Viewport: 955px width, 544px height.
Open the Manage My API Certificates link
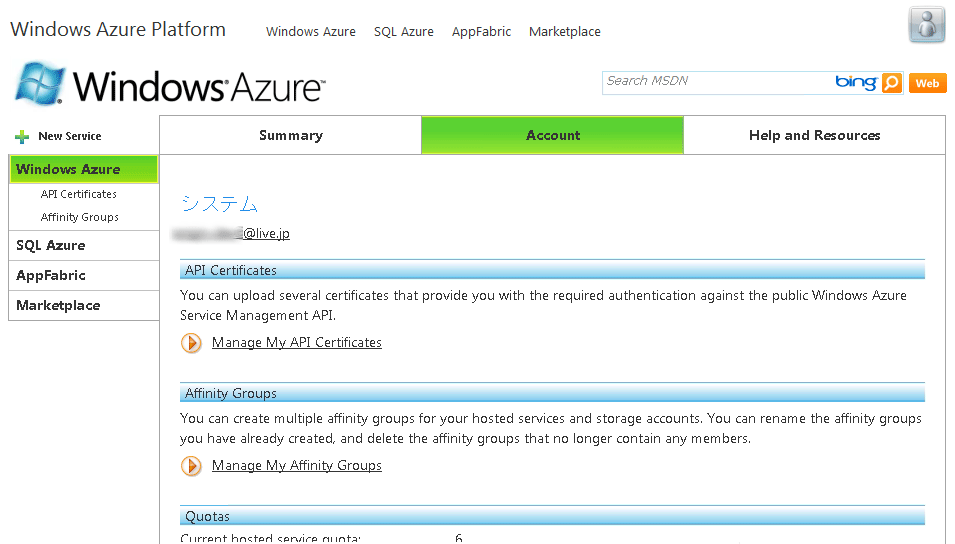click(x=297, y=342)
